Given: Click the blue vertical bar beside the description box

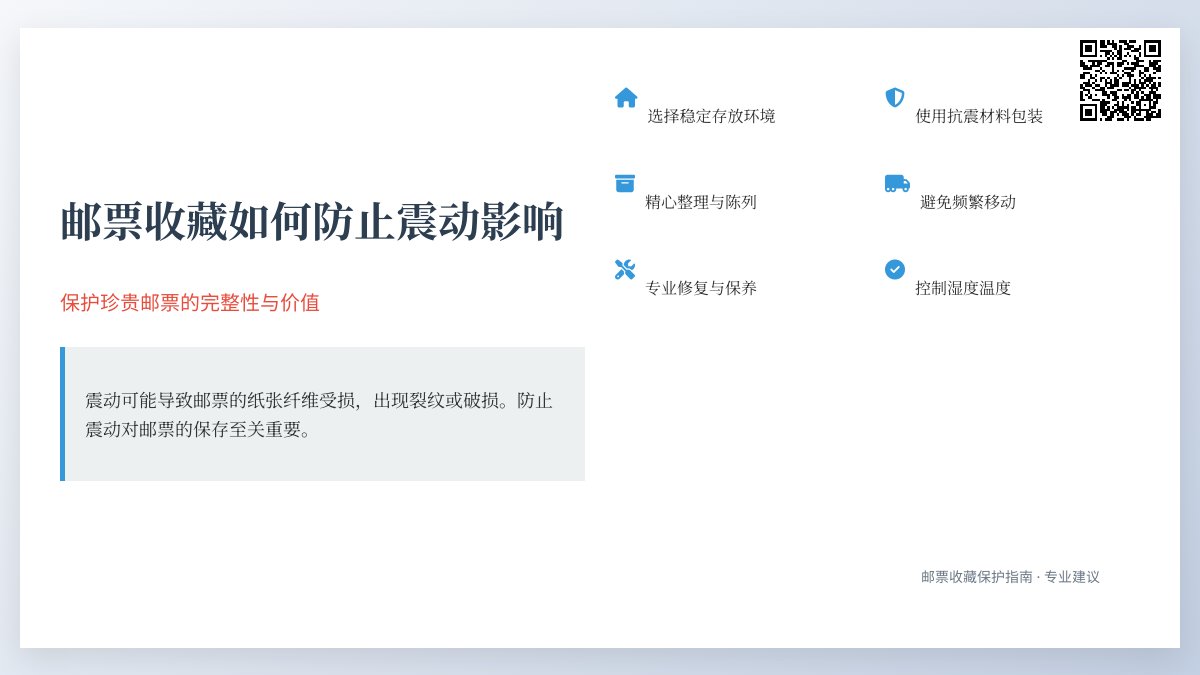Looking at the screenshot, I should [63, 413].
